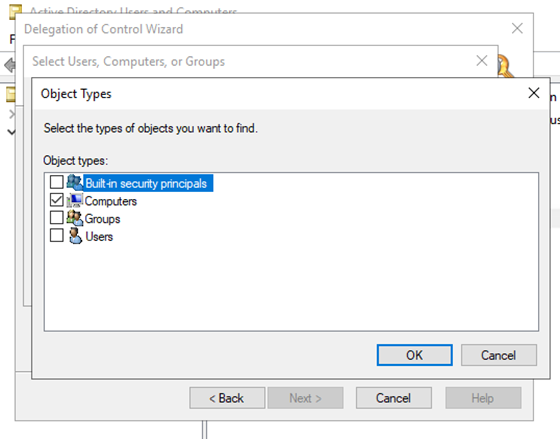Click the Built-in security principals icon
The width and height of the screenshot is (560, 439).
click(75, 182)
